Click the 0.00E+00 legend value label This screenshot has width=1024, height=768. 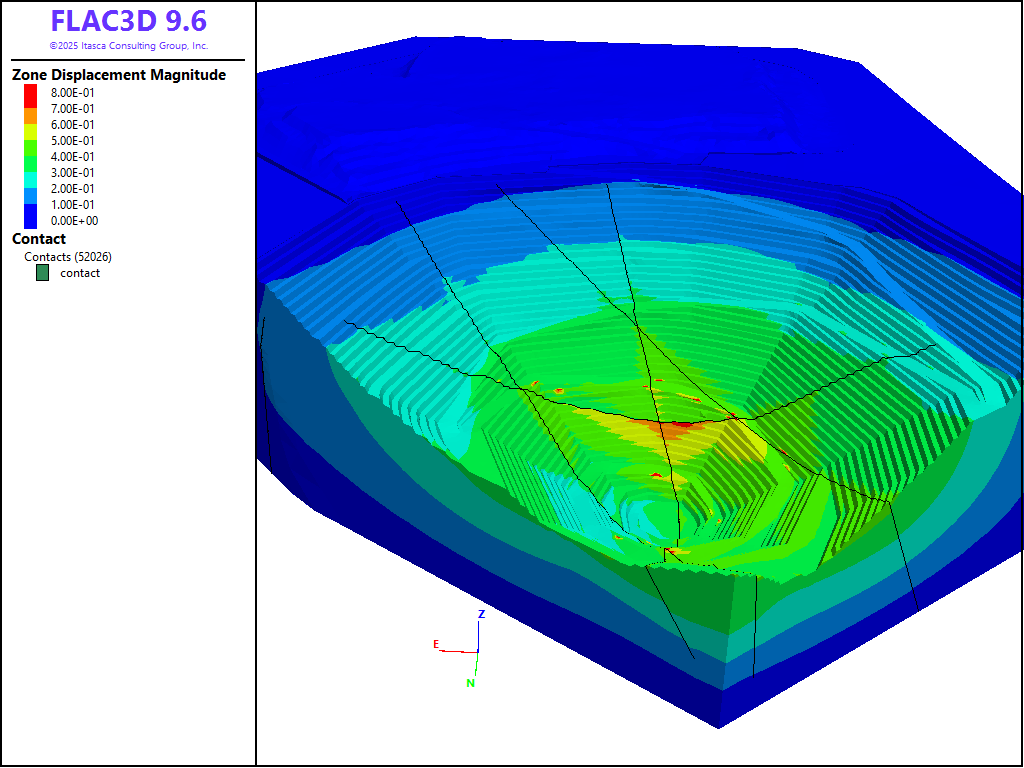click(x=73, y=221)
